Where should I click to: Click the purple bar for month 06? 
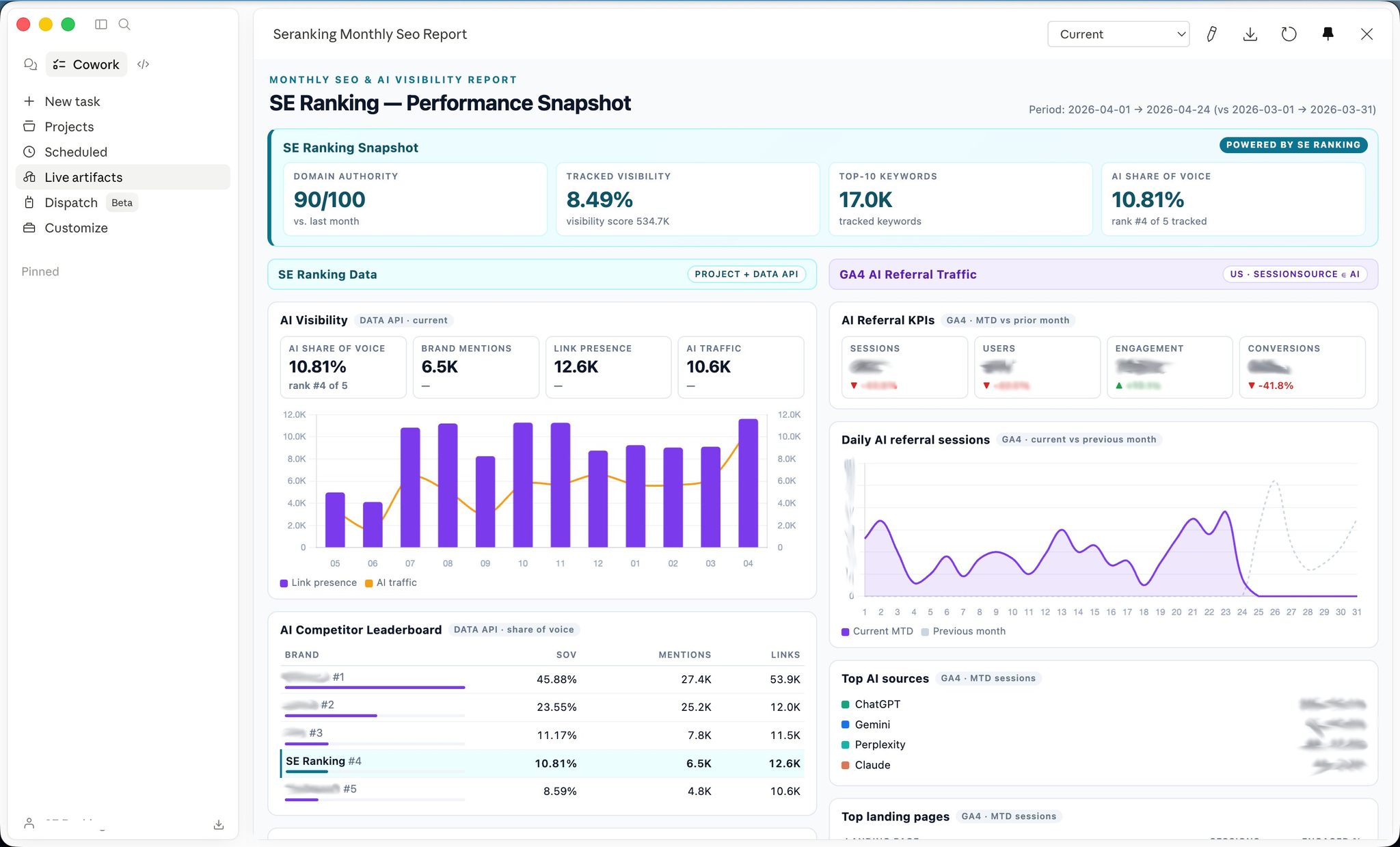pos(373,524)
